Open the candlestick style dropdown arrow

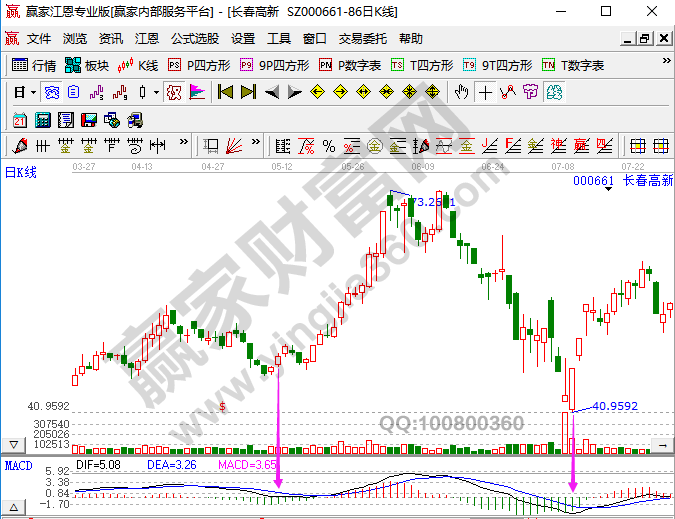point(155,93)
